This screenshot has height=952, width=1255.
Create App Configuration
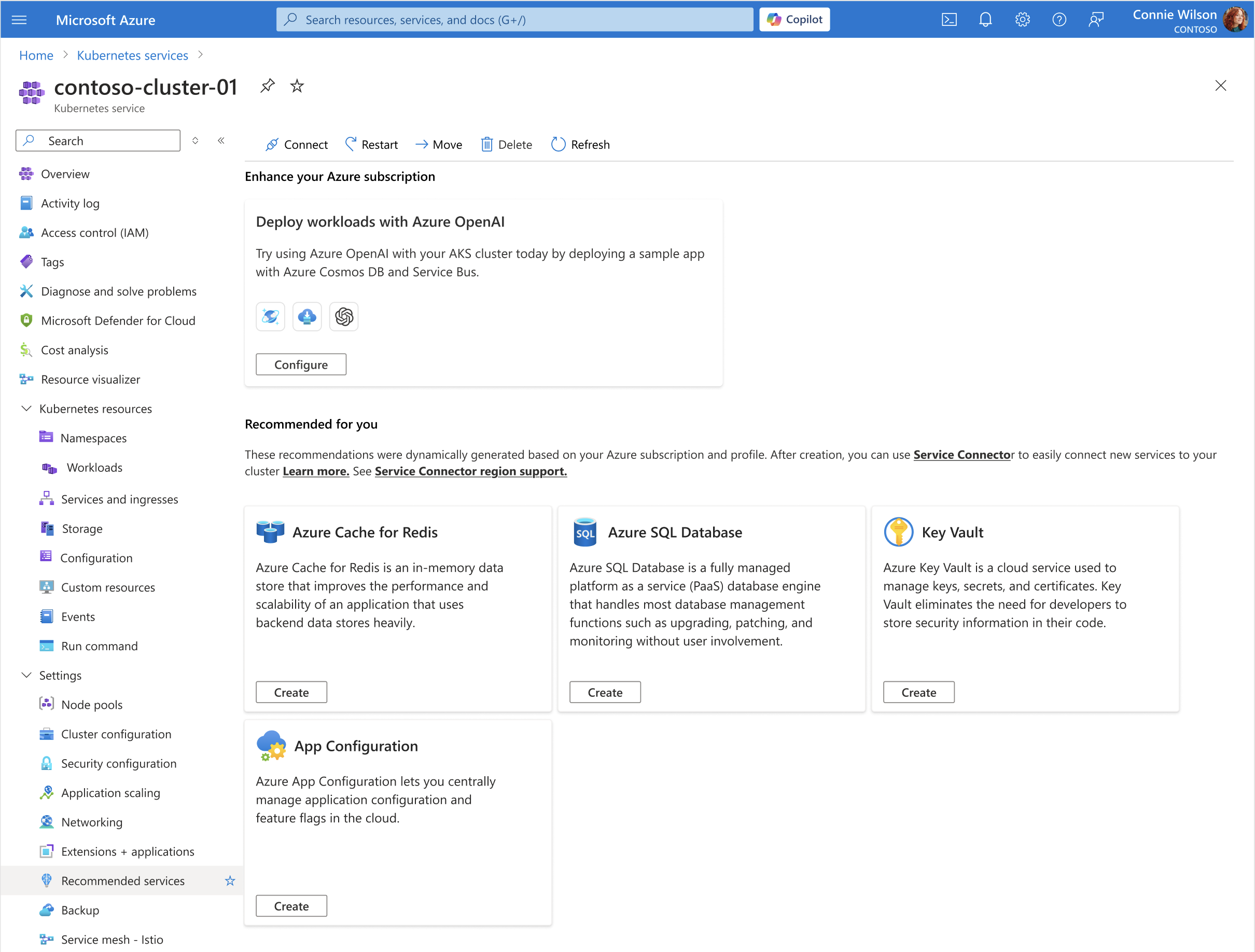(291, 906)
